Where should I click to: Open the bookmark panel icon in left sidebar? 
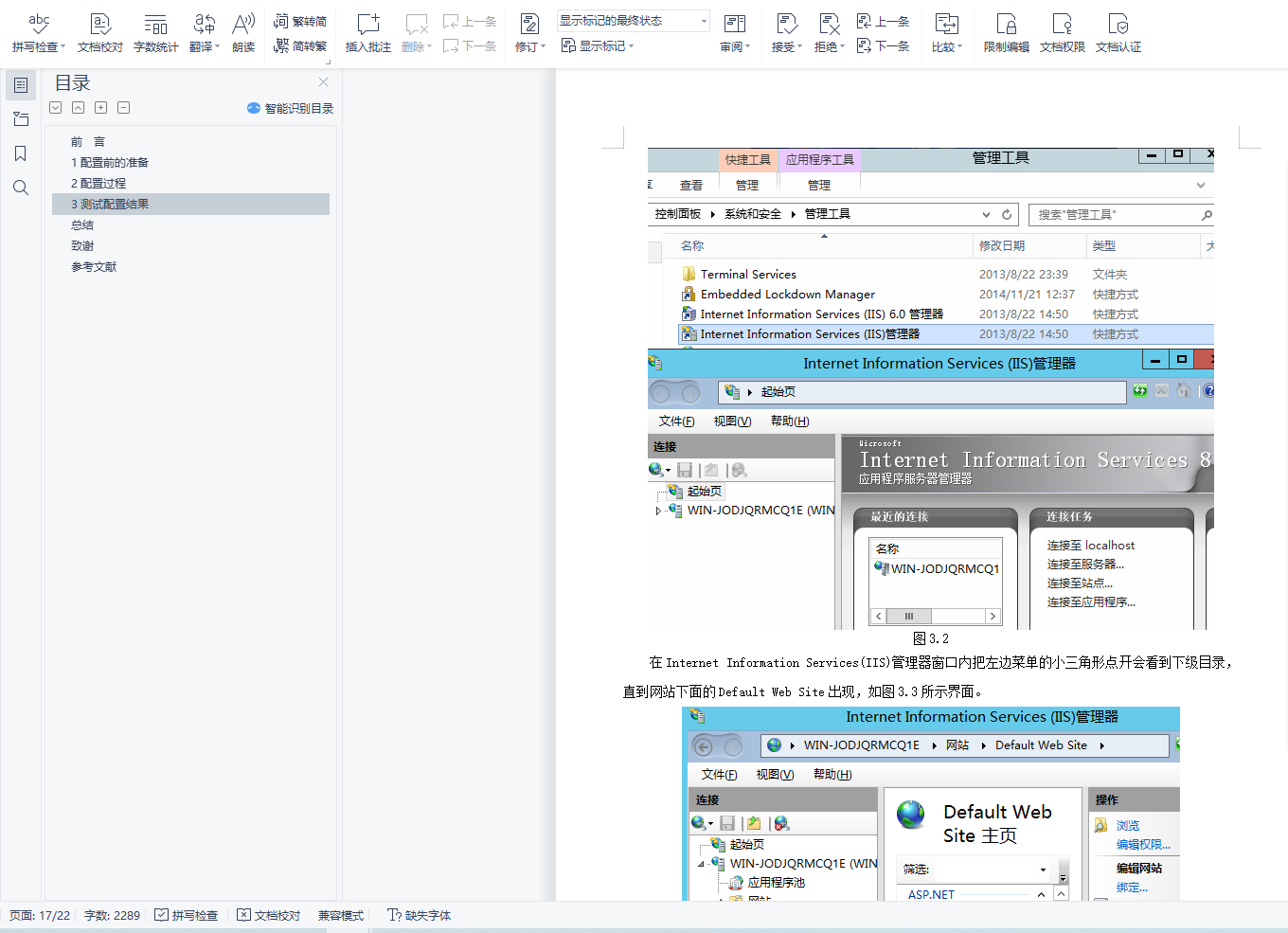pyautogui.click(x=21, y=153)
